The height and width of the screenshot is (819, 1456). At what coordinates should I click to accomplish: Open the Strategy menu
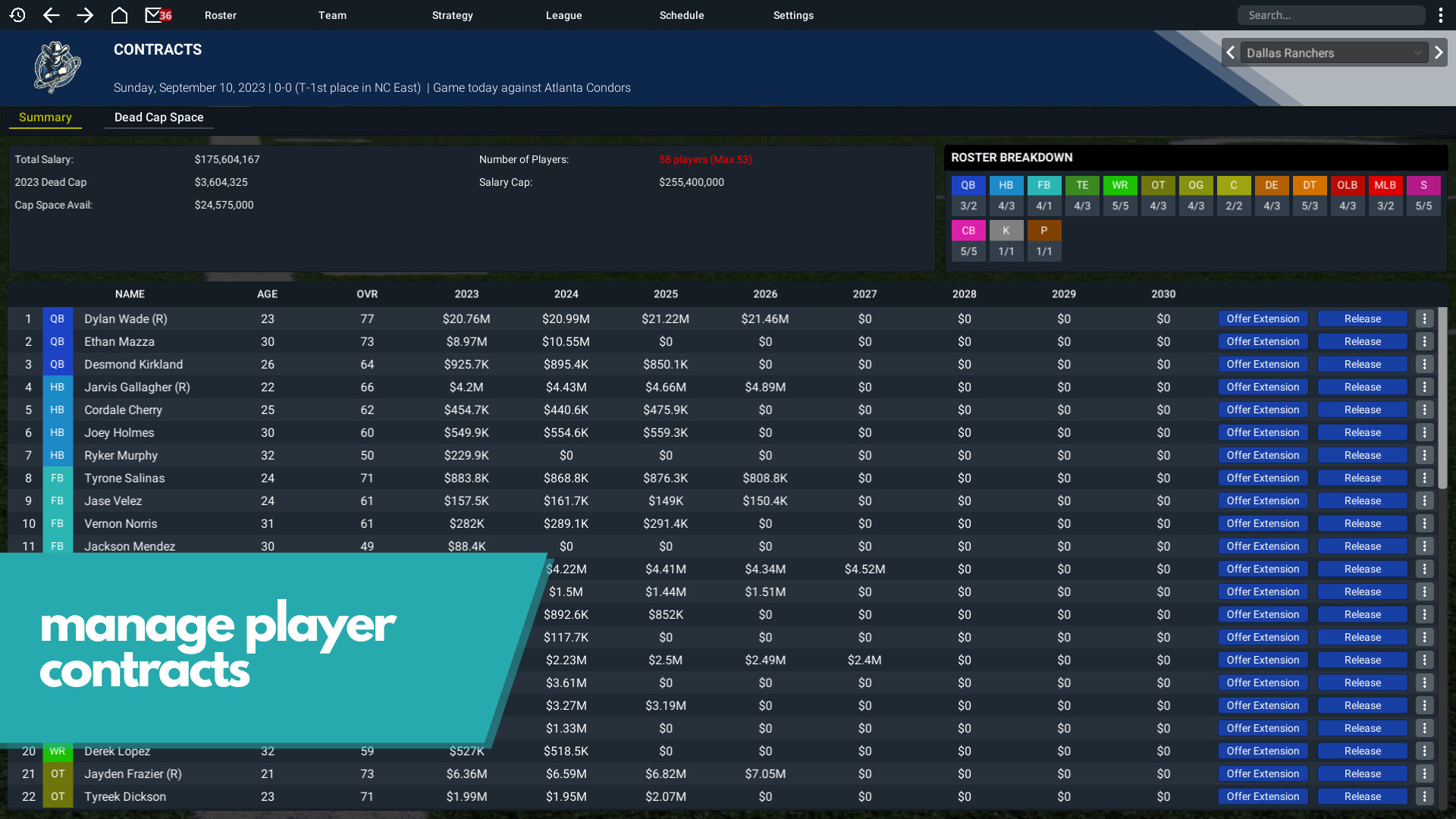point(452,15)
